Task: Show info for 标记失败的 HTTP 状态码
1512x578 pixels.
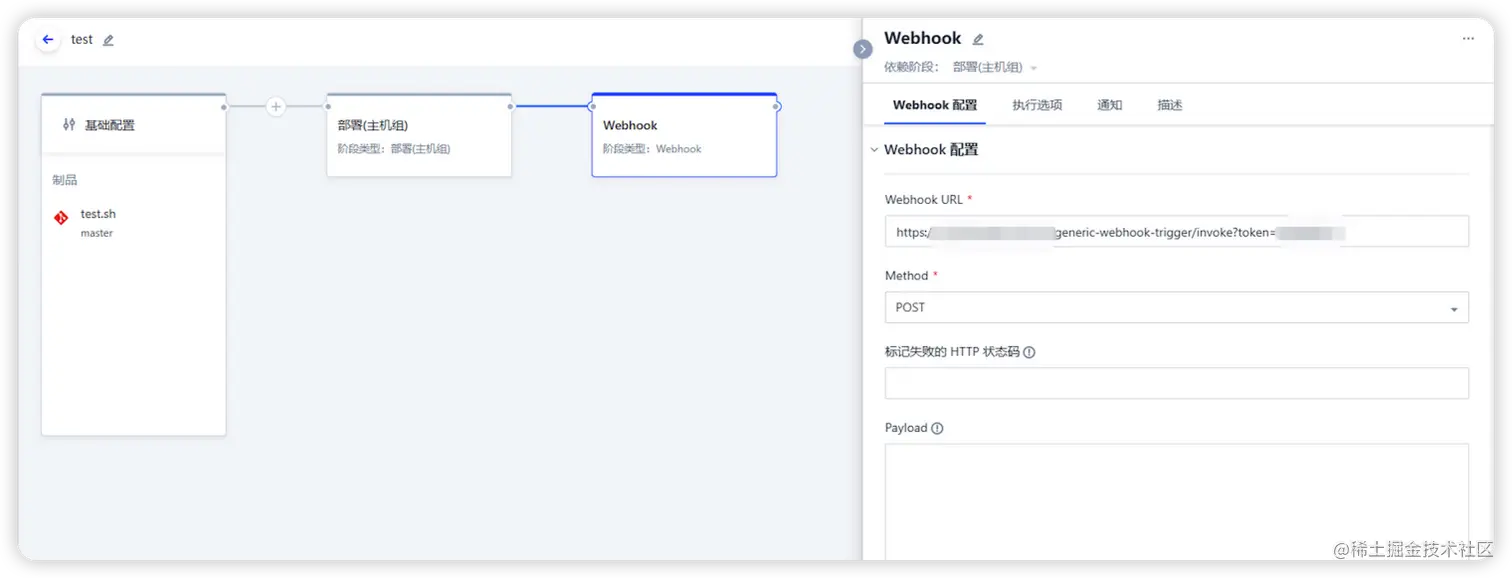Action: click(x=1029, y=352)
